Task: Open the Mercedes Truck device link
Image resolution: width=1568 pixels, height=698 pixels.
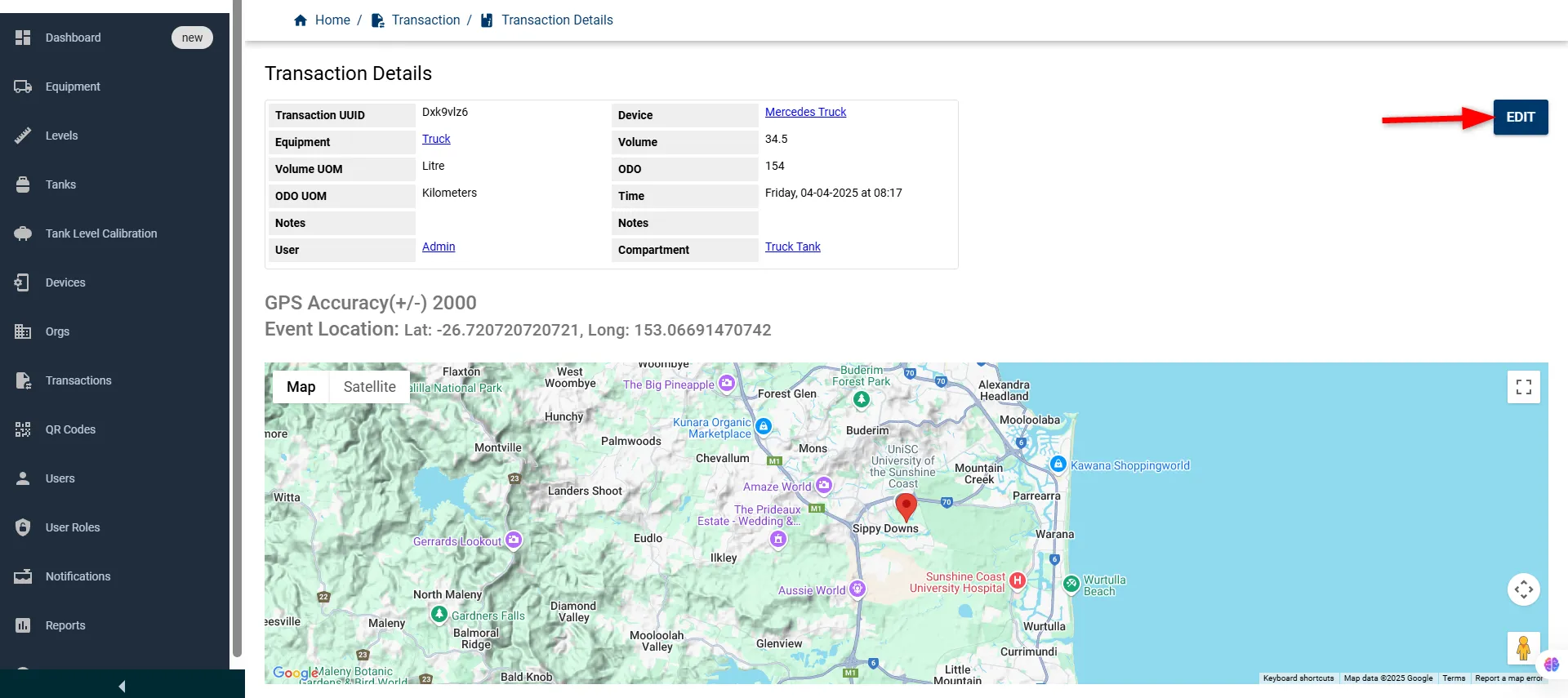Action: [x=805, y=112]
